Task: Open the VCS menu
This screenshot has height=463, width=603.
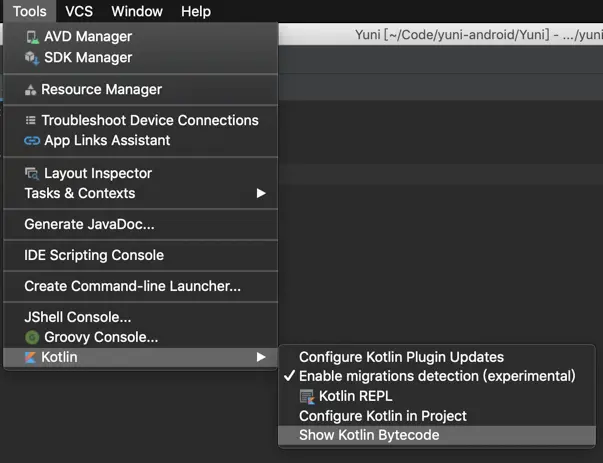Action: point(79,11)
